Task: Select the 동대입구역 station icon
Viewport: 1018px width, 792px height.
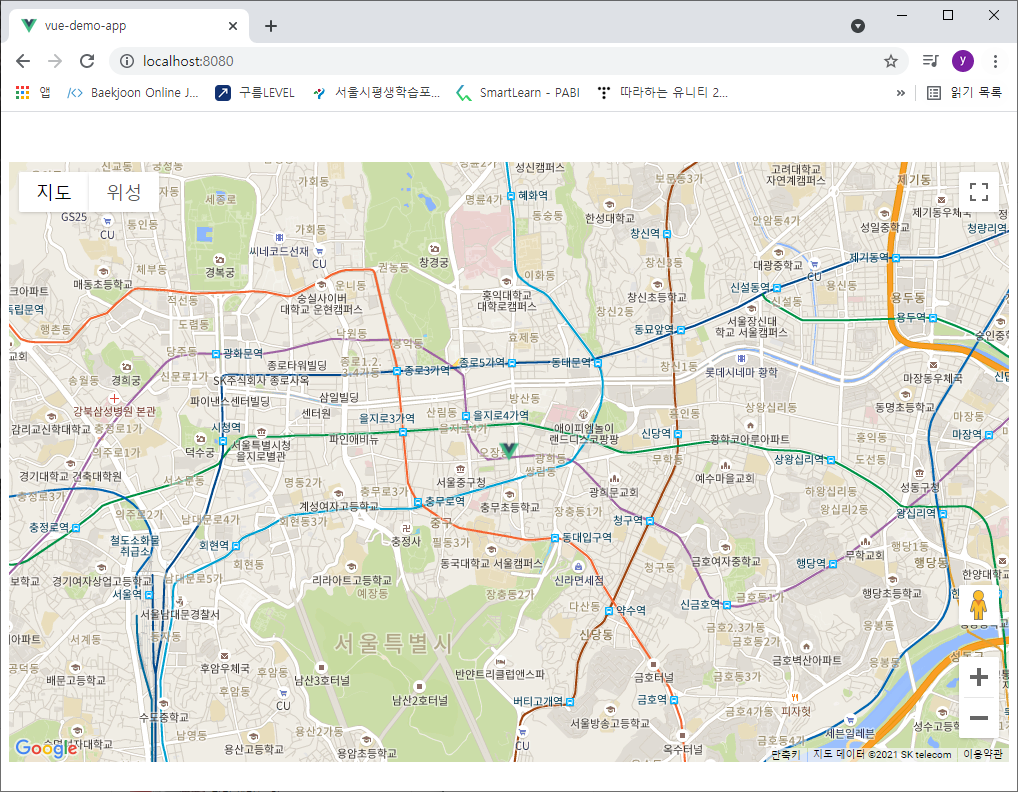Action: coord(555,538)
